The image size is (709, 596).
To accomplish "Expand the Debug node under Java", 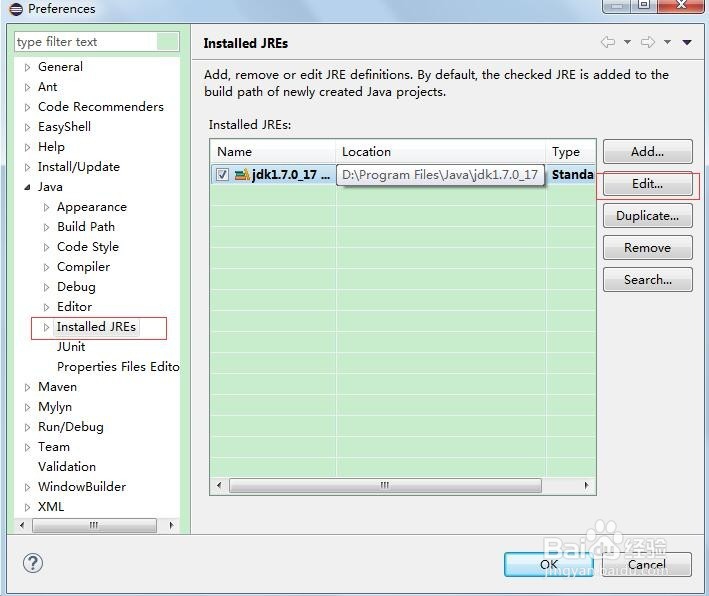I will [46, 287].
